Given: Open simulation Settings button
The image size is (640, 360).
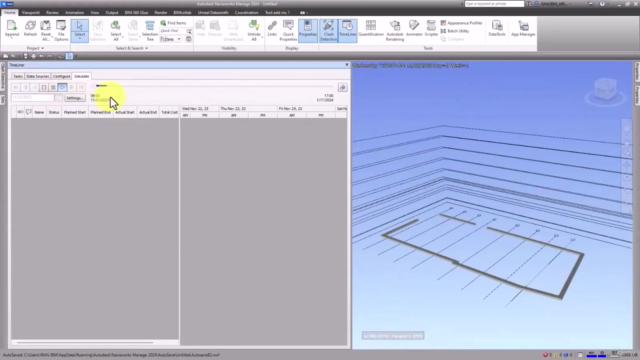Looking at the screenshot, I should (75, 98).
